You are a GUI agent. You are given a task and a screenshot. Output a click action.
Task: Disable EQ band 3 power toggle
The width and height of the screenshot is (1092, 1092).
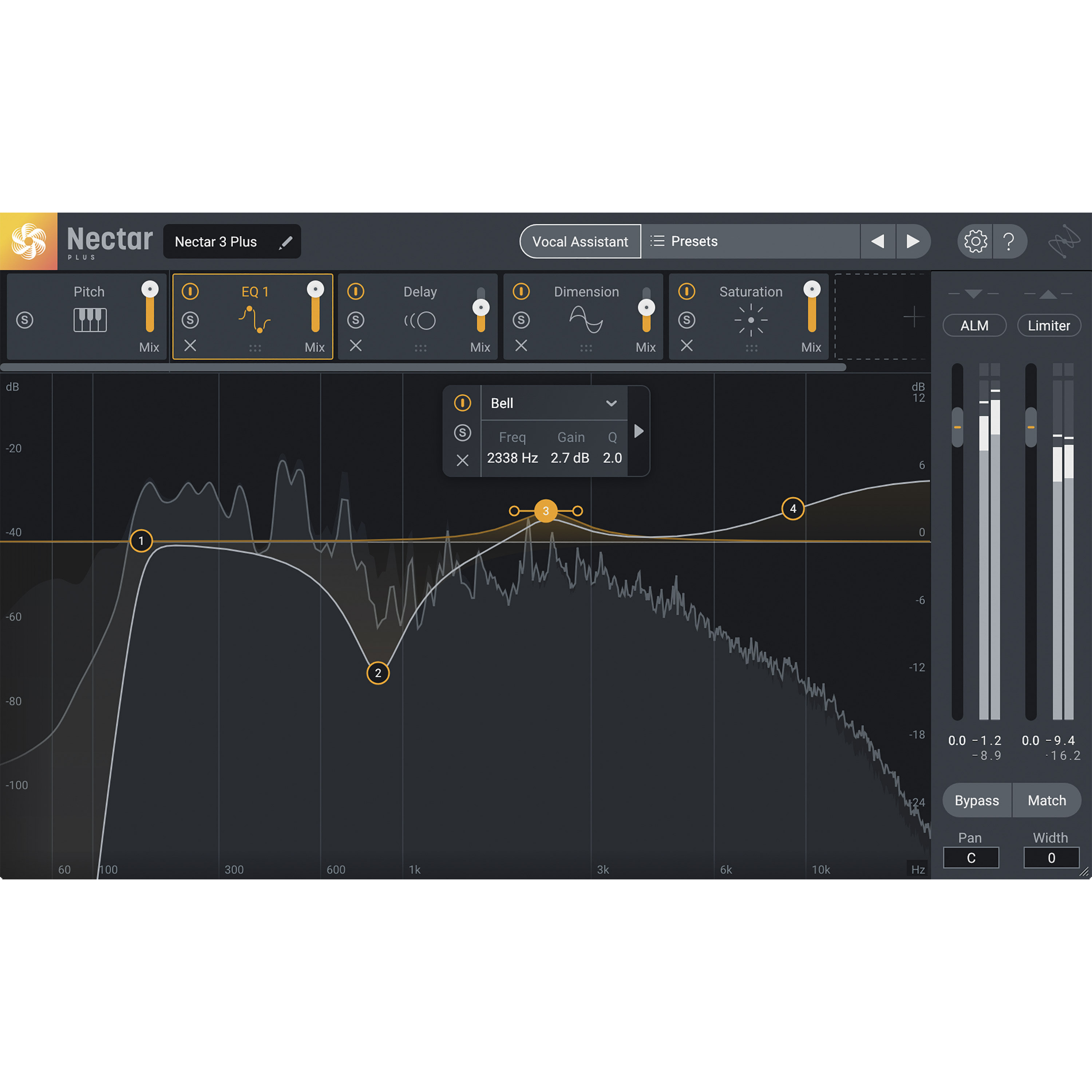coord(462,403)
